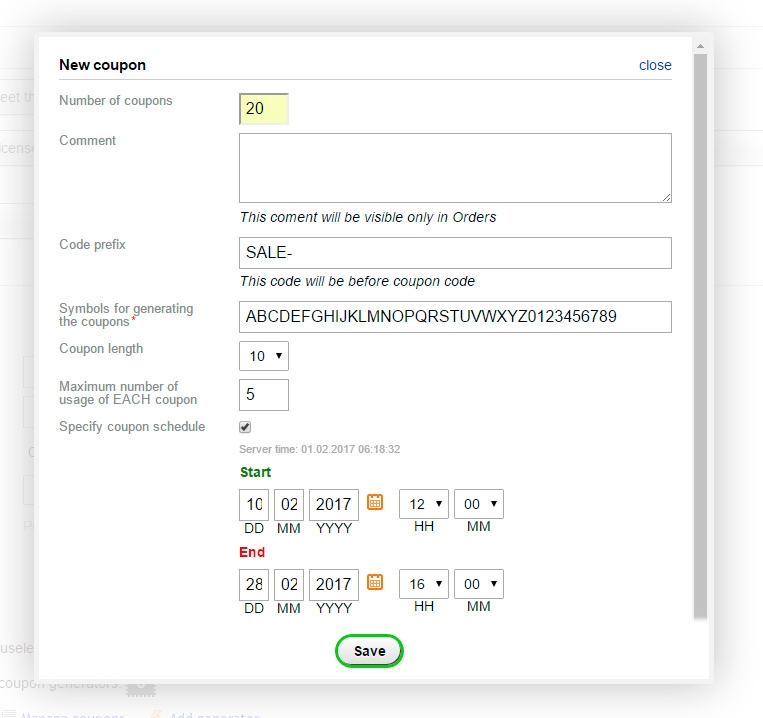
Task: Click the Maximum number of usage field
Action: coord(264,395)
